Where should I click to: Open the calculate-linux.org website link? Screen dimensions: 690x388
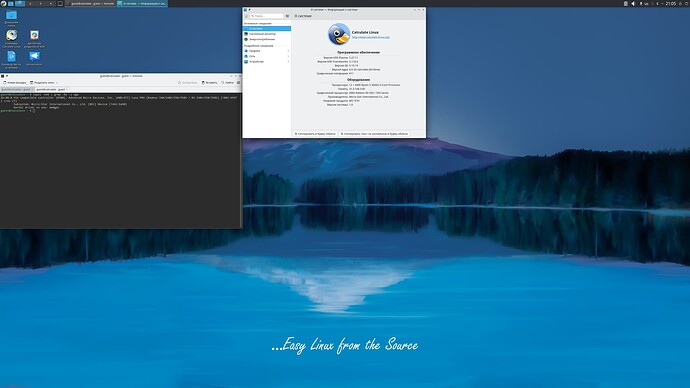click(371, 37)
